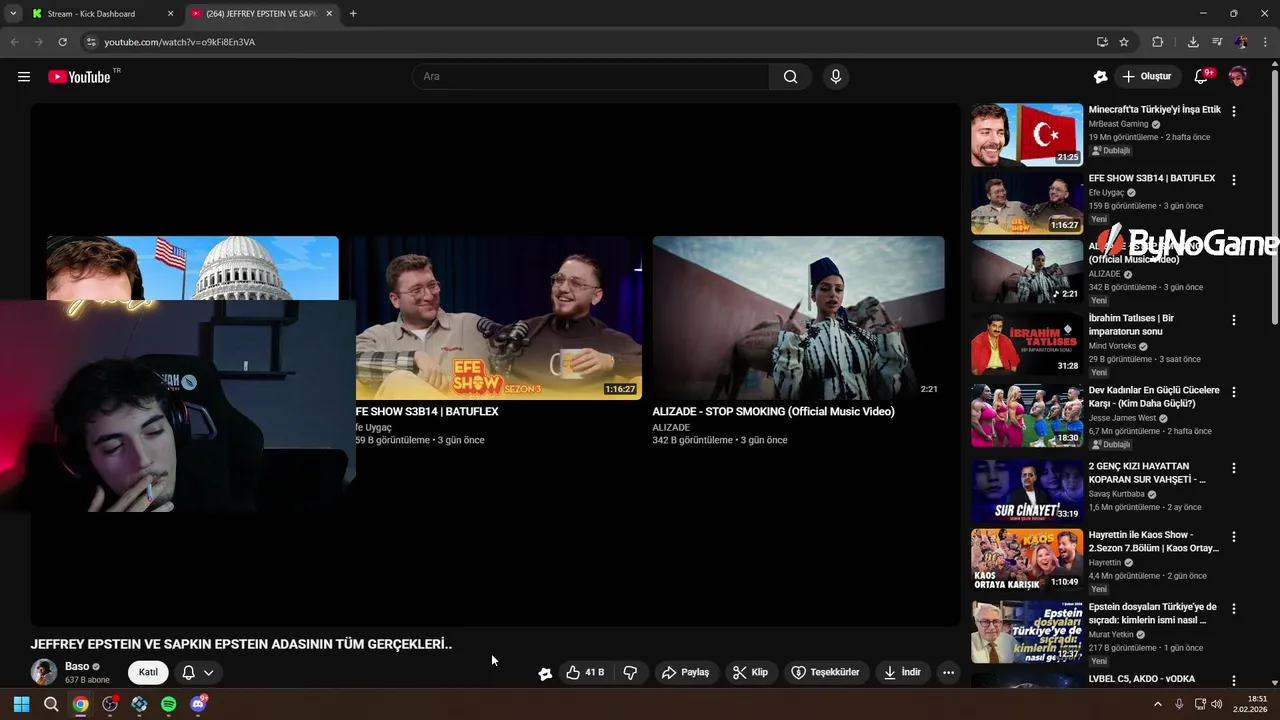Open Chrome downloads
The height and width of the screenshot is (720, 1280).
(1193, 42)
